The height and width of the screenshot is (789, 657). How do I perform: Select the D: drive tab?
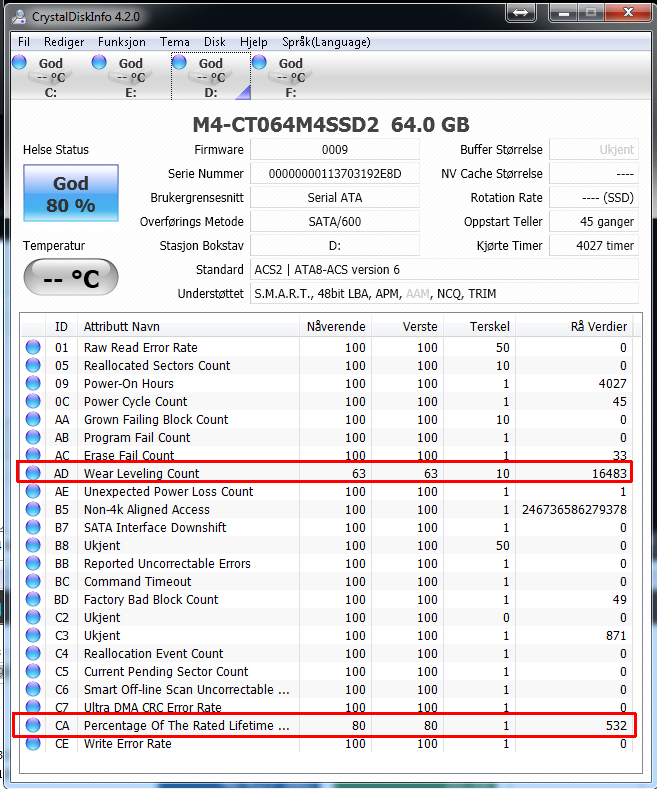click(x=211, y=76)
